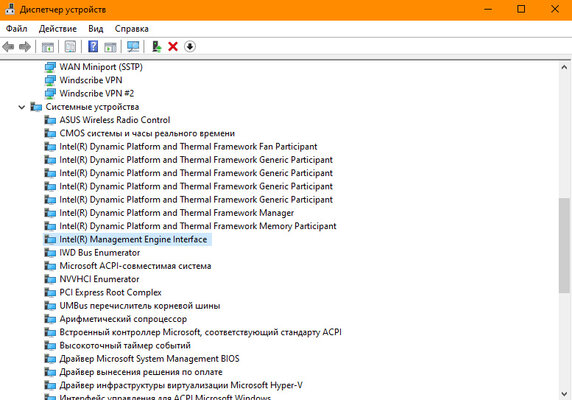Click the blue Help question mark icon
Viewport: 572px width, 400px height.
pos(93,47)
